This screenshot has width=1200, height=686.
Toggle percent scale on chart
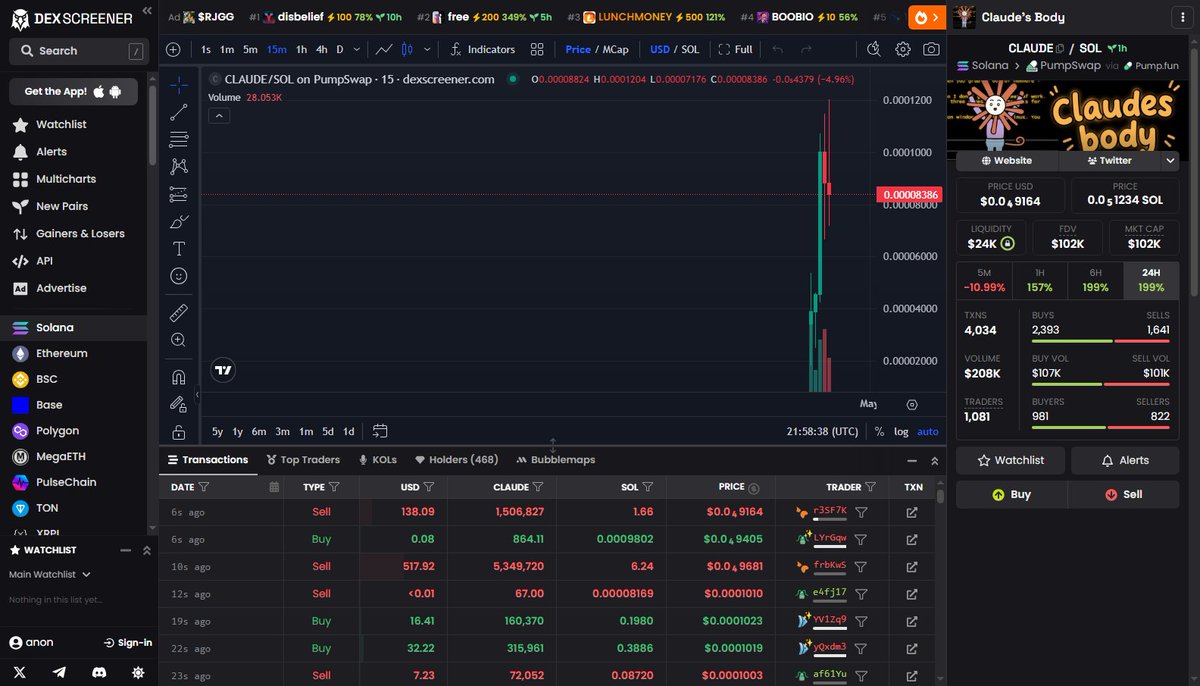(879, 431)
